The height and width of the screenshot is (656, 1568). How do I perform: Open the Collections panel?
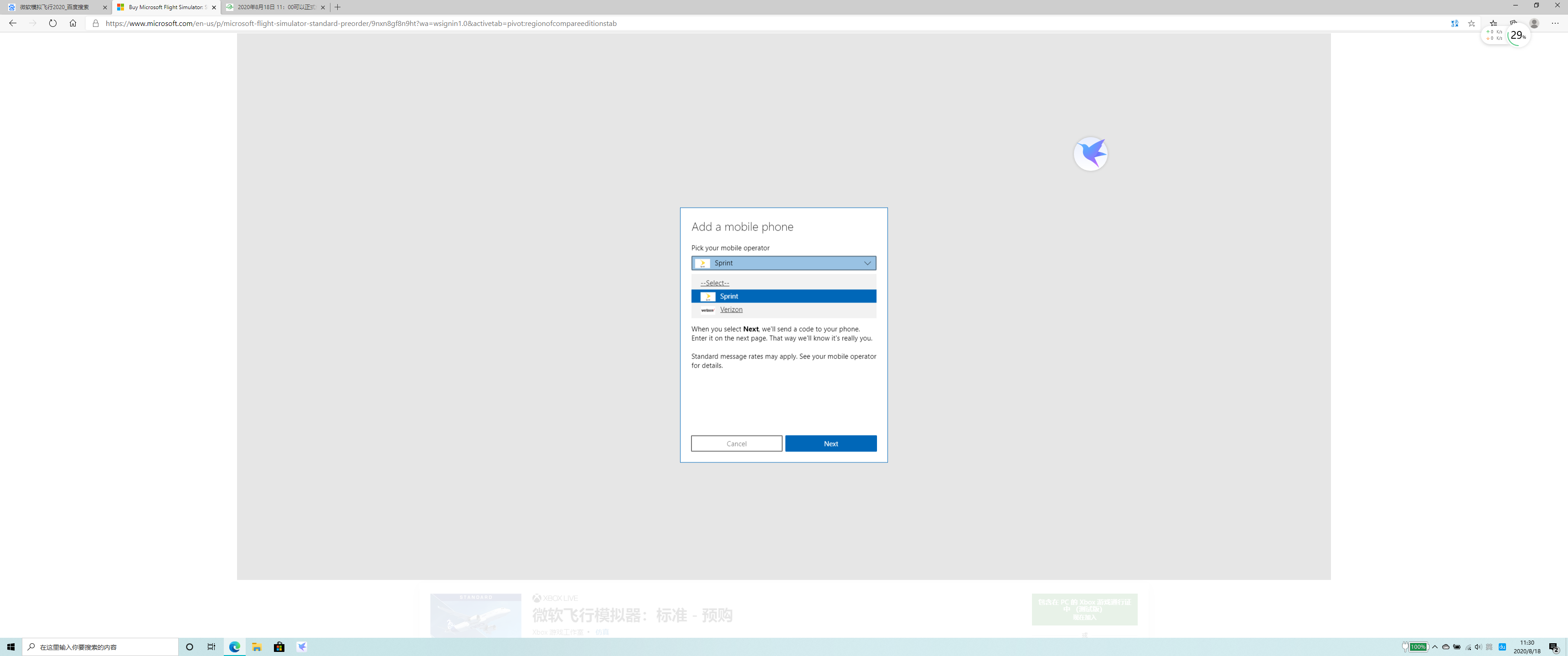click(1513, 22)
